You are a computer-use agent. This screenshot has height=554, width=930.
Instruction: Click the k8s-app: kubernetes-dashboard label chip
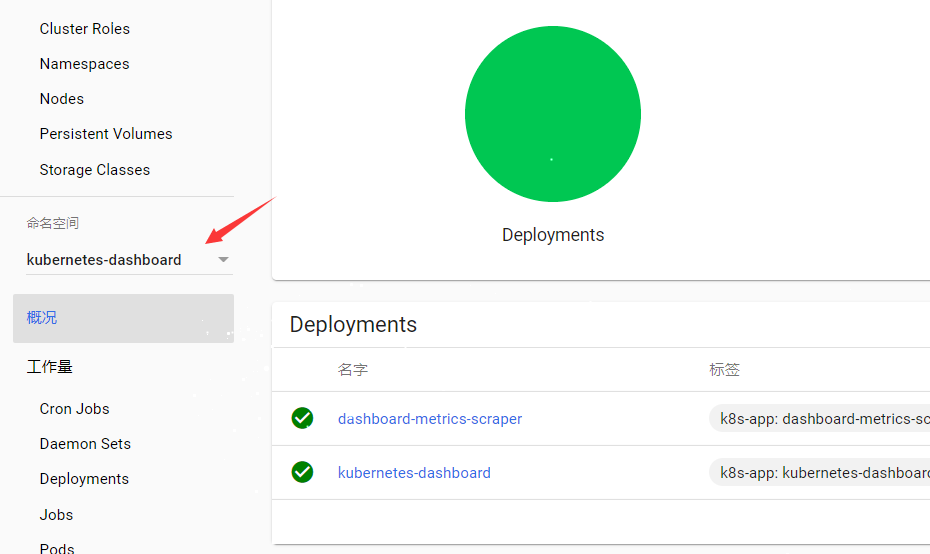point(820,473)
